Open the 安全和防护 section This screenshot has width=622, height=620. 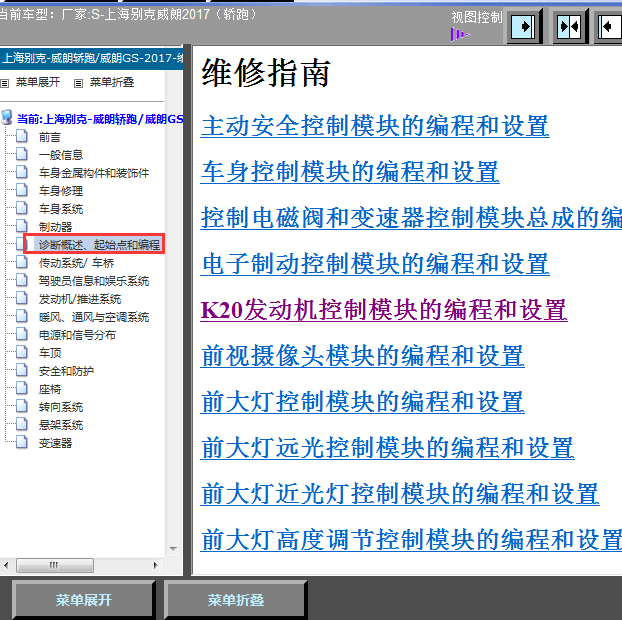click(66, 371)
